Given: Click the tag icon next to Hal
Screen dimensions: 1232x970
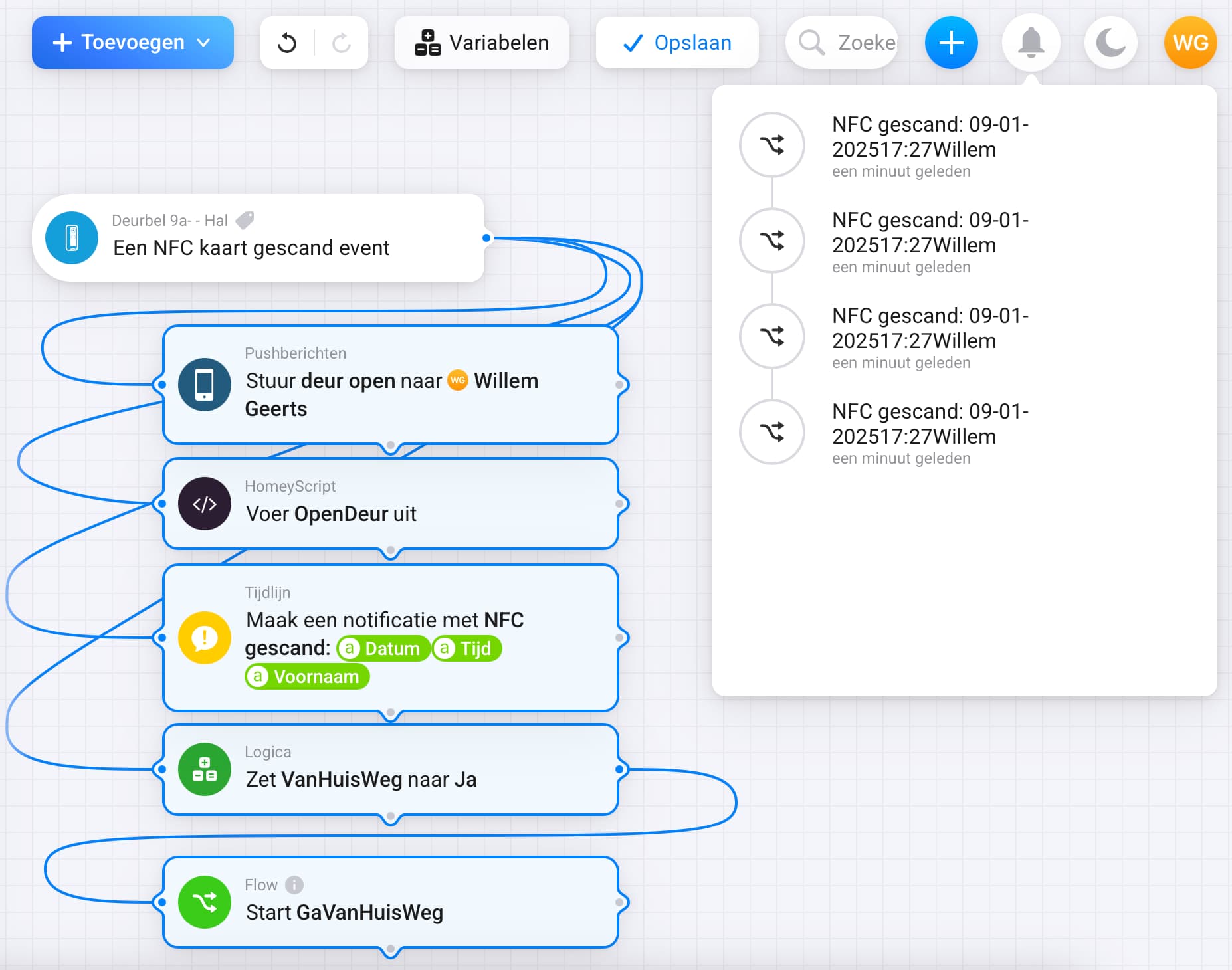Looking at the screenshot, I should [245, 220].
